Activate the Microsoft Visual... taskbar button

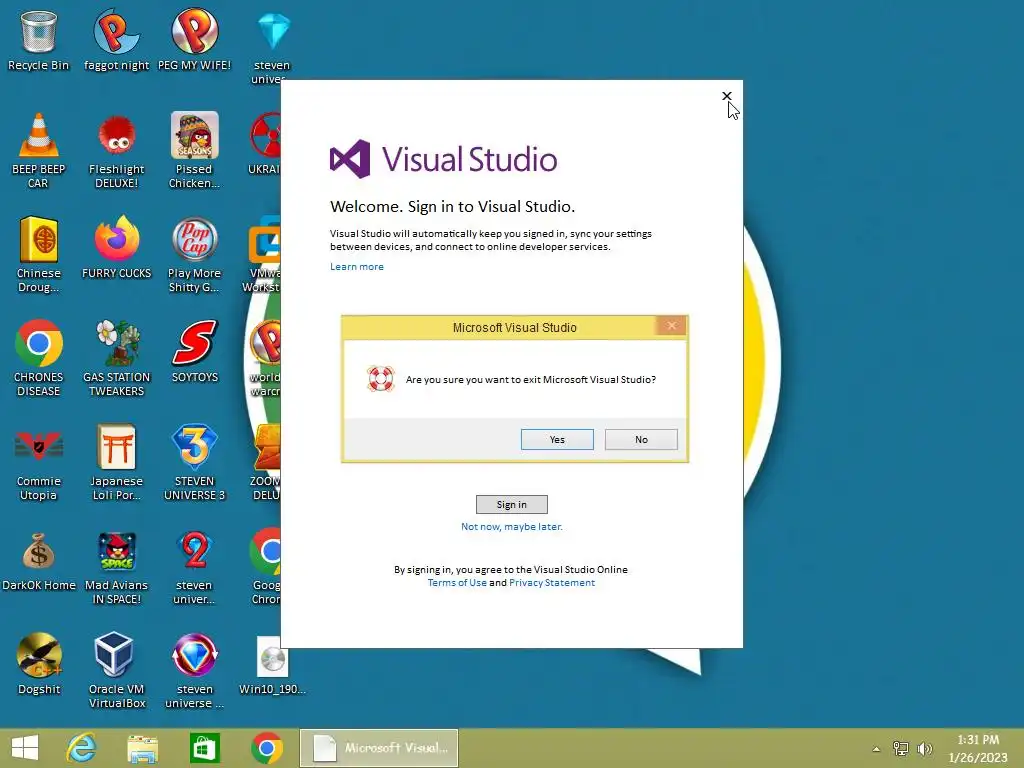click(x=379, y=748)
